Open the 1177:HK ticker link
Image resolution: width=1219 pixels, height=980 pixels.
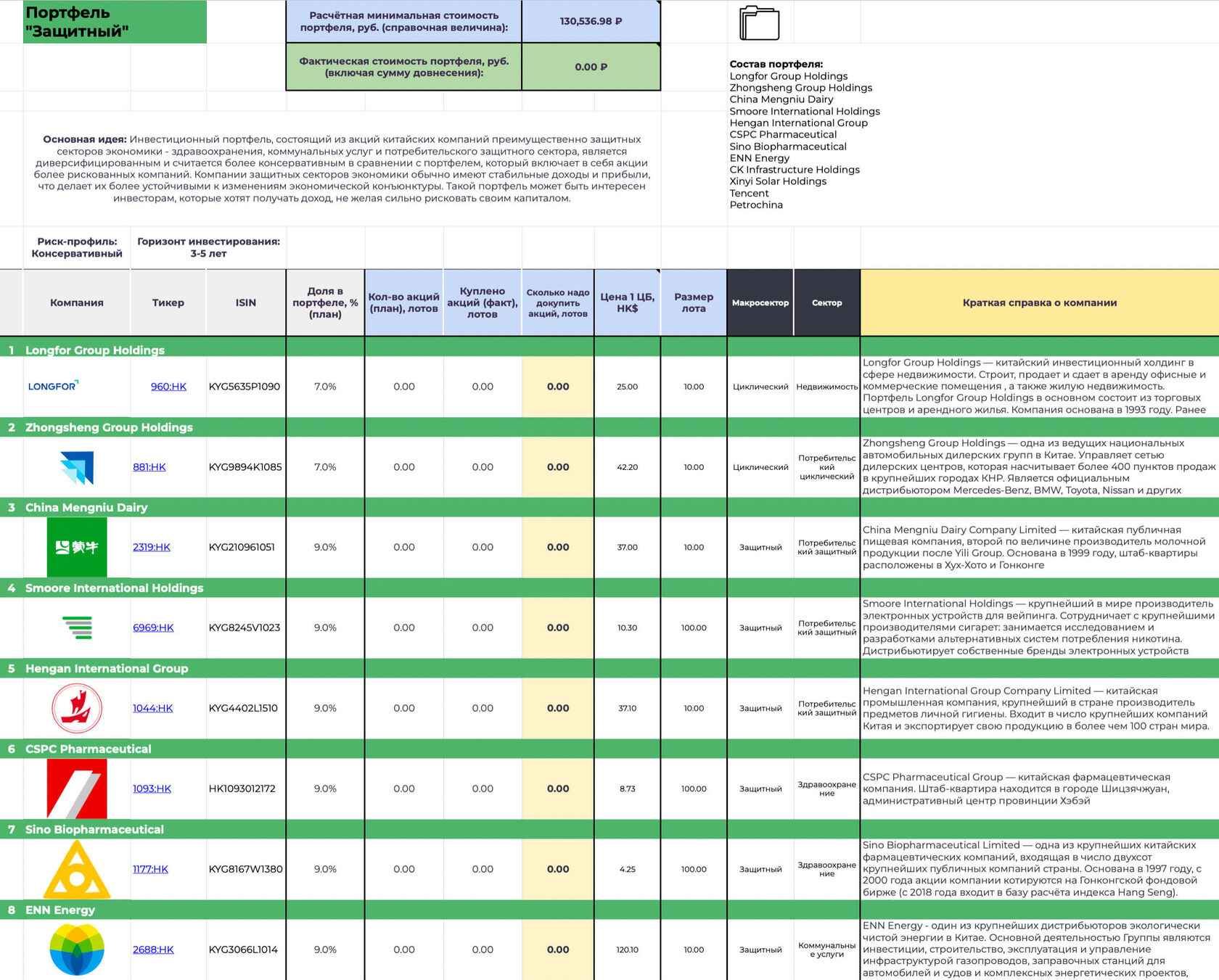pos(150,869)
